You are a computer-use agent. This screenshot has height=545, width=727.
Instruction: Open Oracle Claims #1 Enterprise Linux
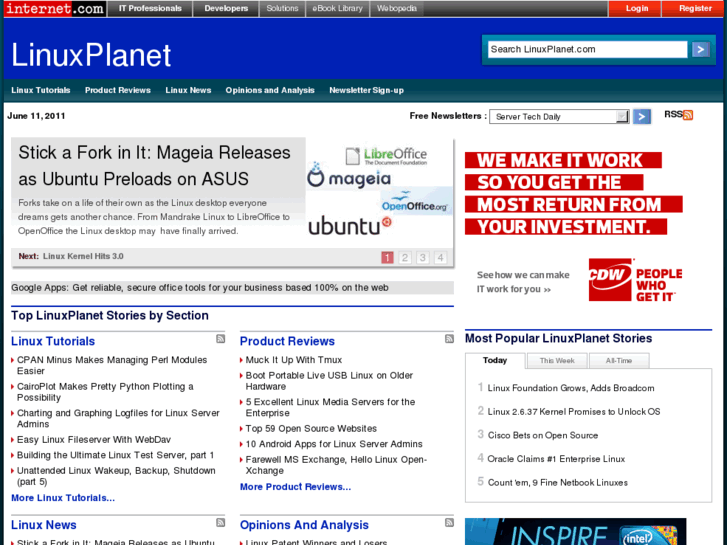(x=556, y=459)
